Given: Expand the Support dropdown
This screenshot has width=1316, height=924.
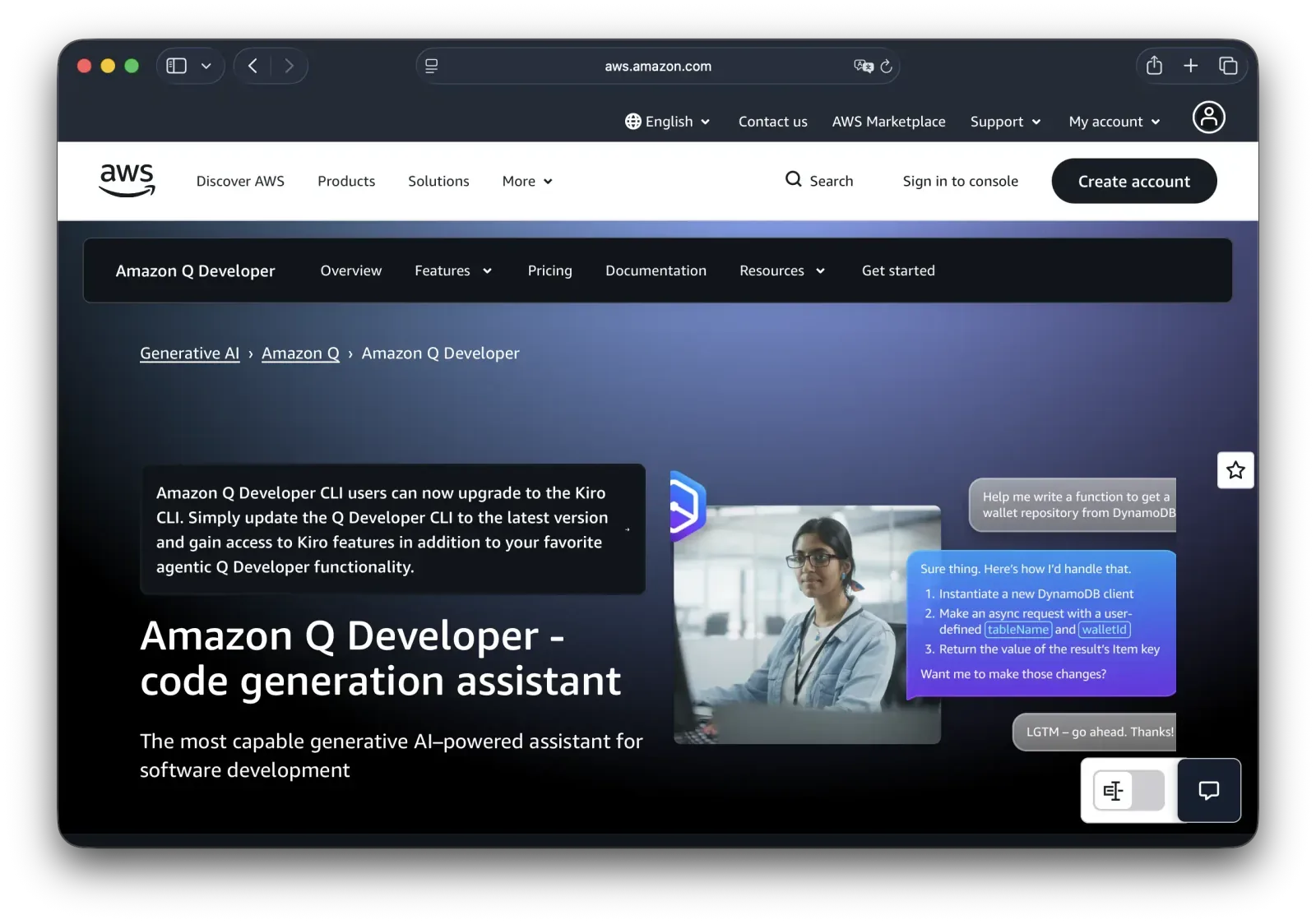Looking at the screenshot, I should (1005, 122).
